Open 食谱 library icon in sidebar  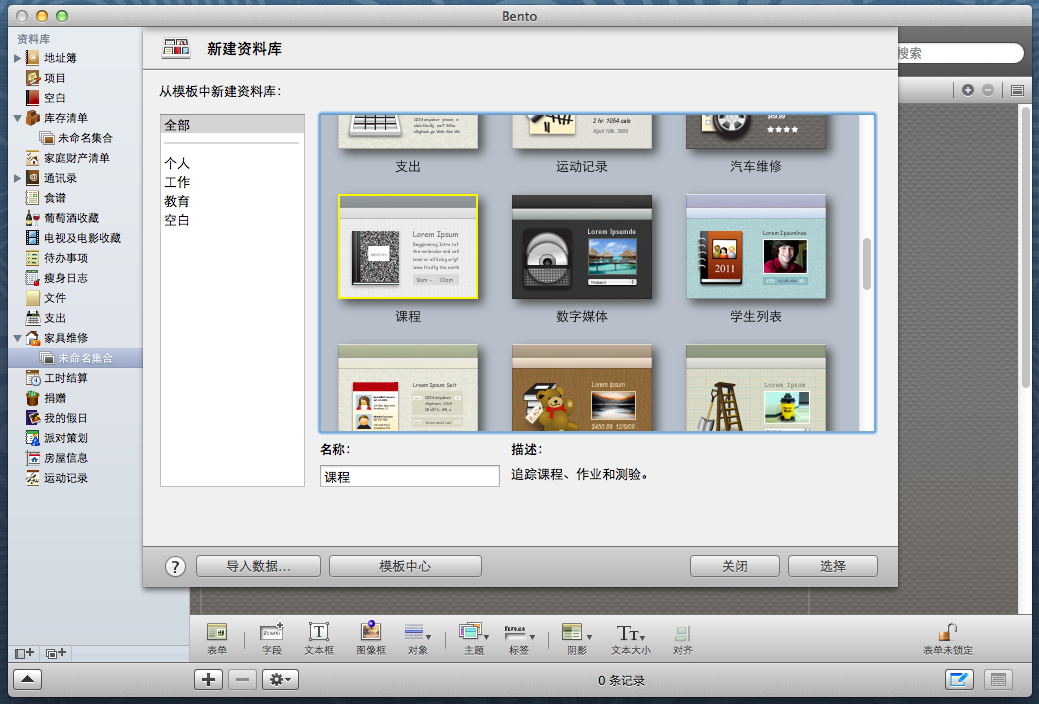(32, 198)
